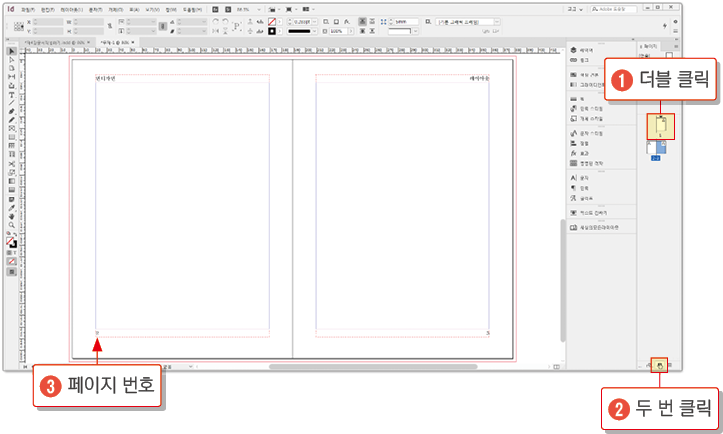
Task: Open the view options dropdown
Action: [279, 9]
